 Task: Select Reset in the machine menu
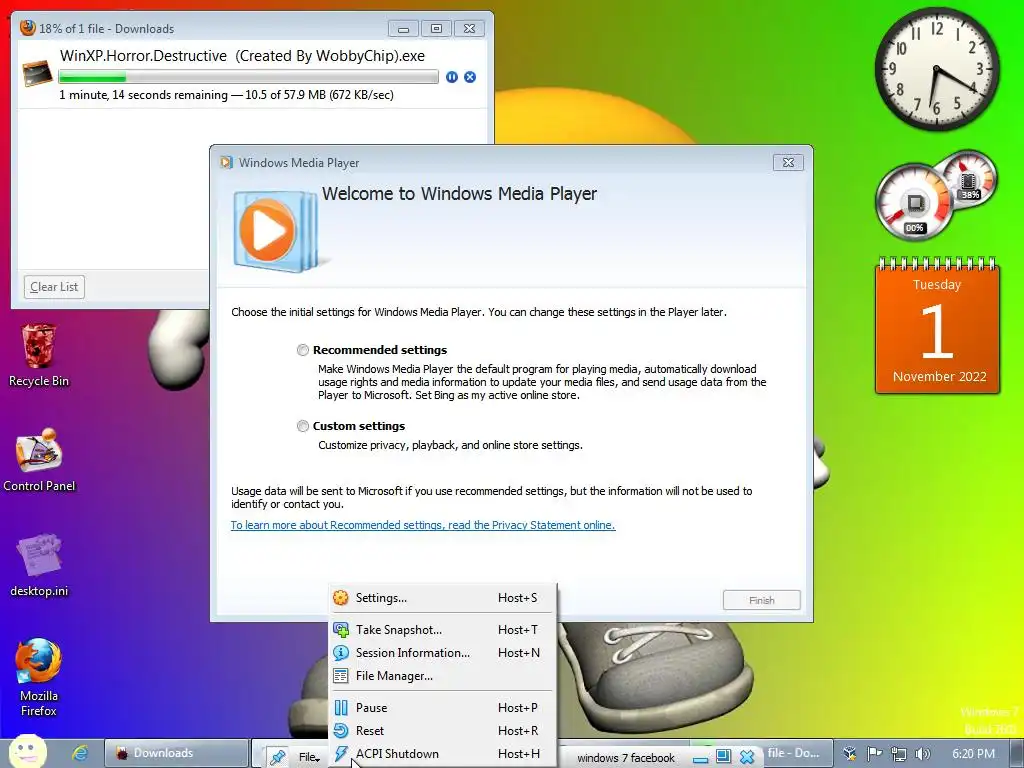point(443,731)
